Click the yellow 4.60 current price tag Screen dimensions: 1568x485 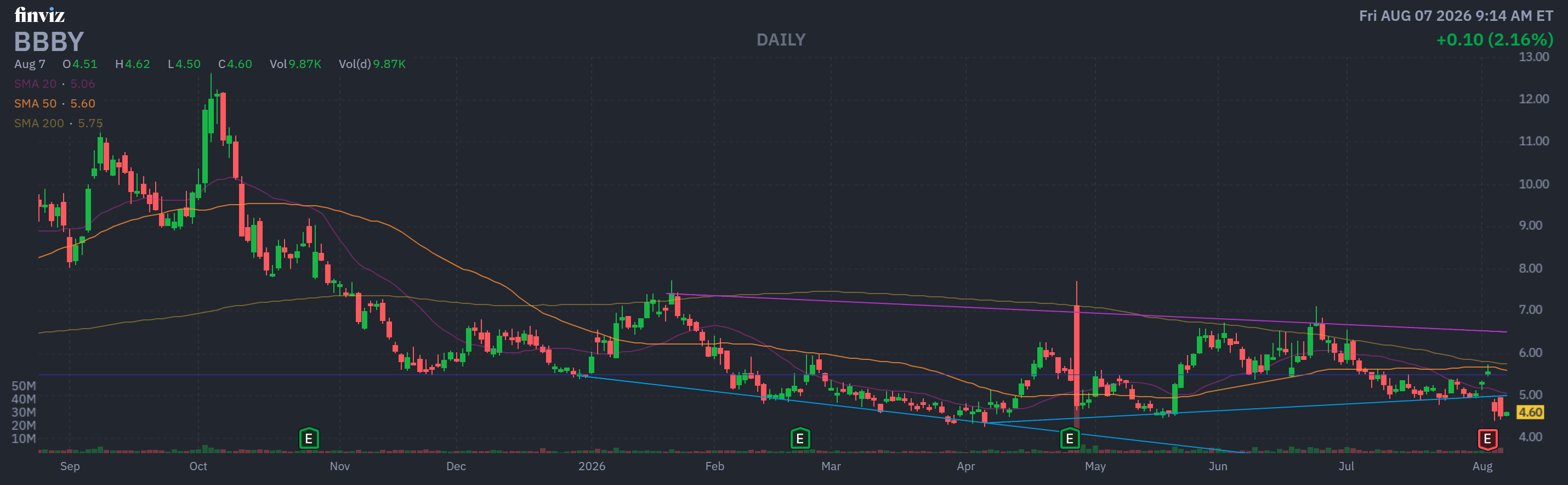tap(1530, 413)
